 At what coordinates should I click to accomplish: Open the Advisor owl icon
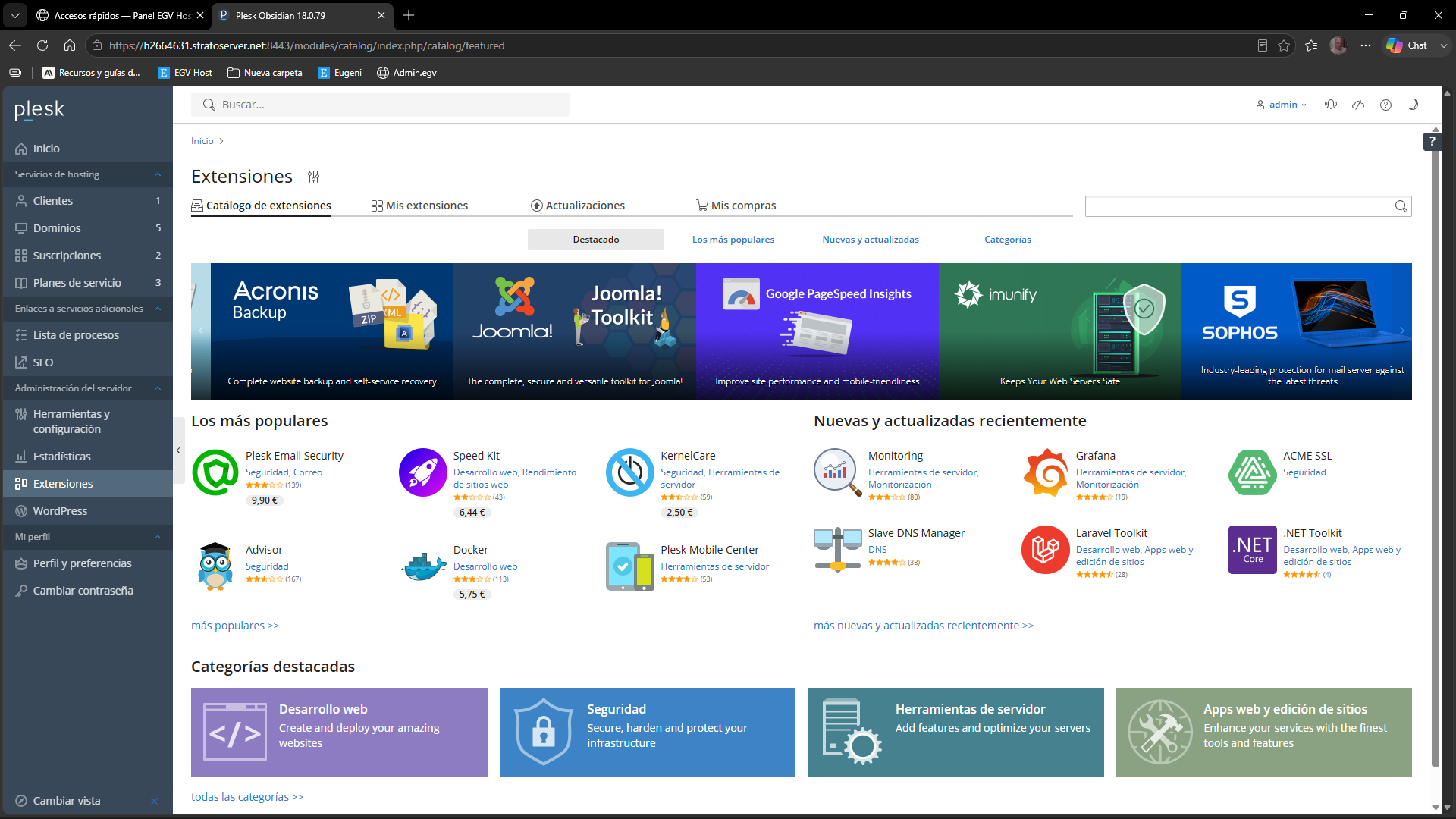click(x=215, y=566)
